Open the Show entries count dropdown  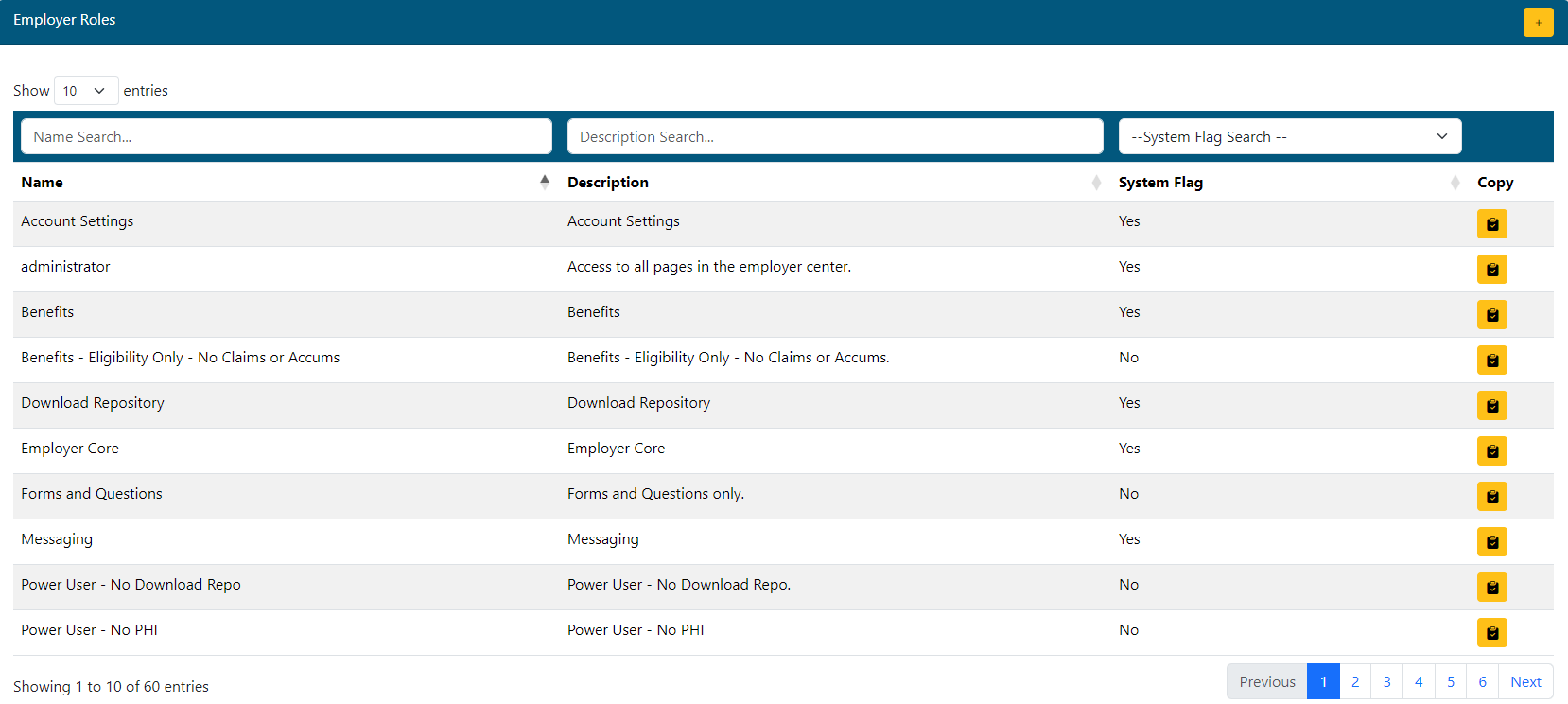(x=85, y=91)
